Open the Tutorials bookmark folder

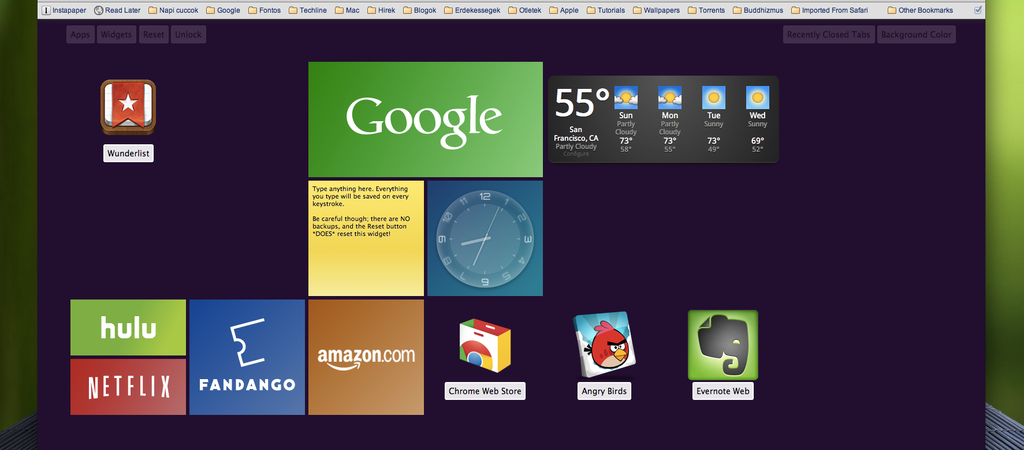click(606, 10)
